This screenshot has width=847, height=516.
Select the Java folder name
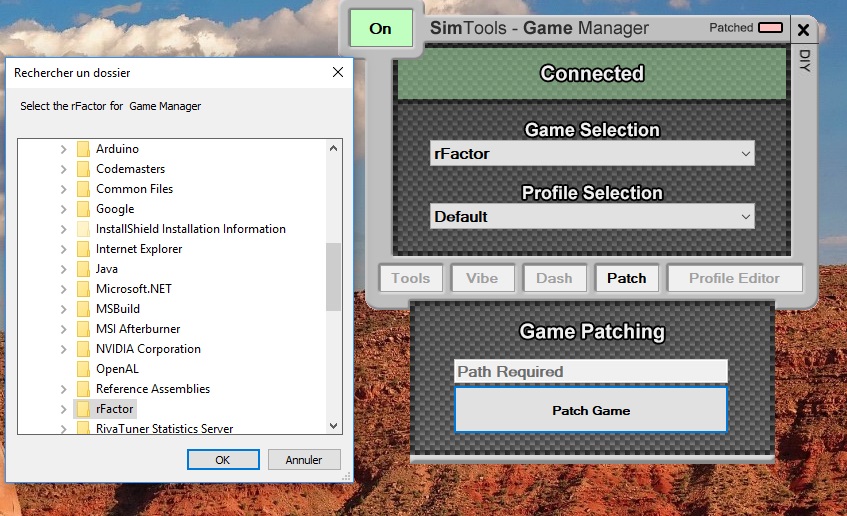click(106, 269)
